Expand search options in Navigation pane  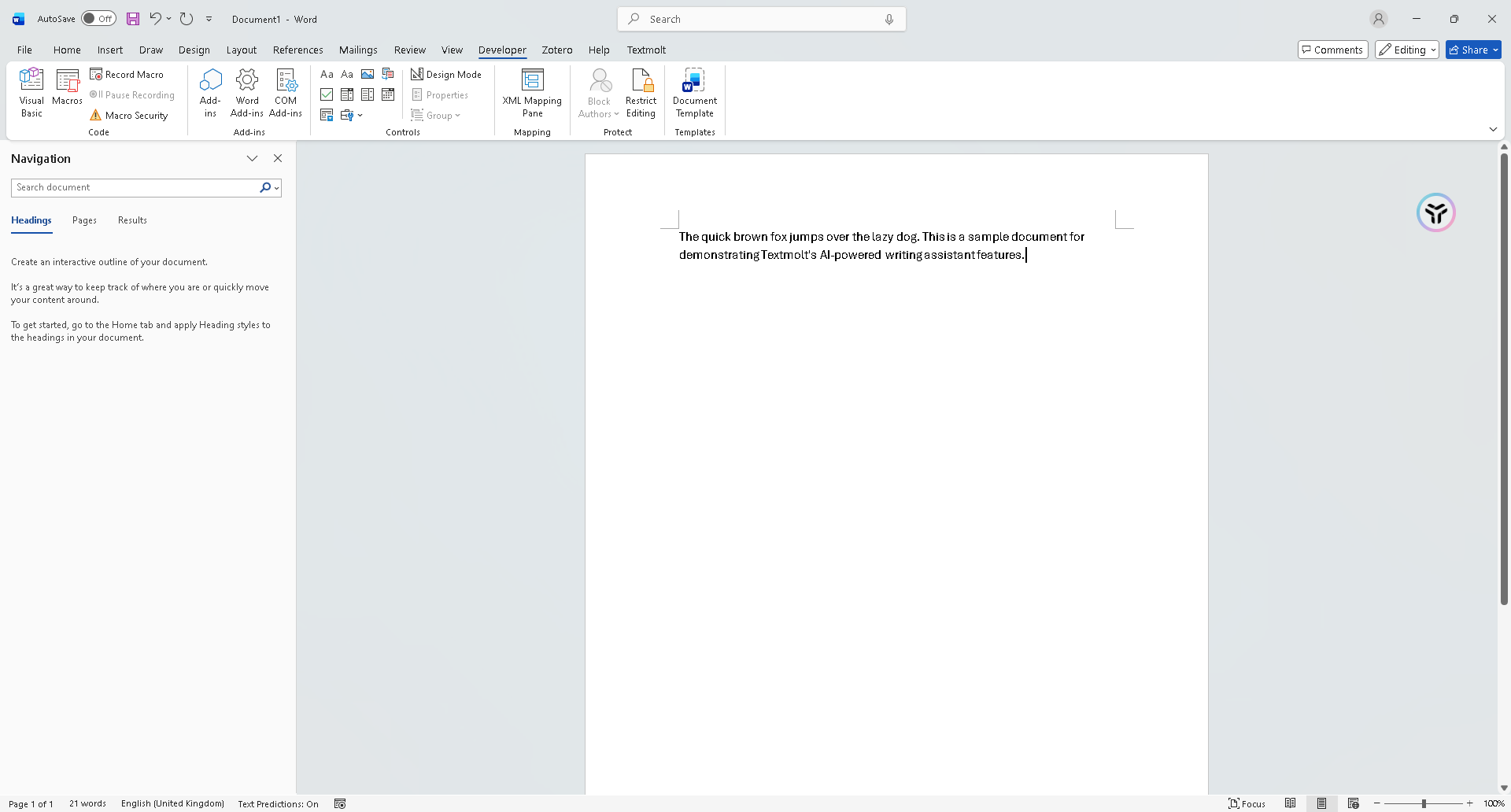tap(277, 187)
